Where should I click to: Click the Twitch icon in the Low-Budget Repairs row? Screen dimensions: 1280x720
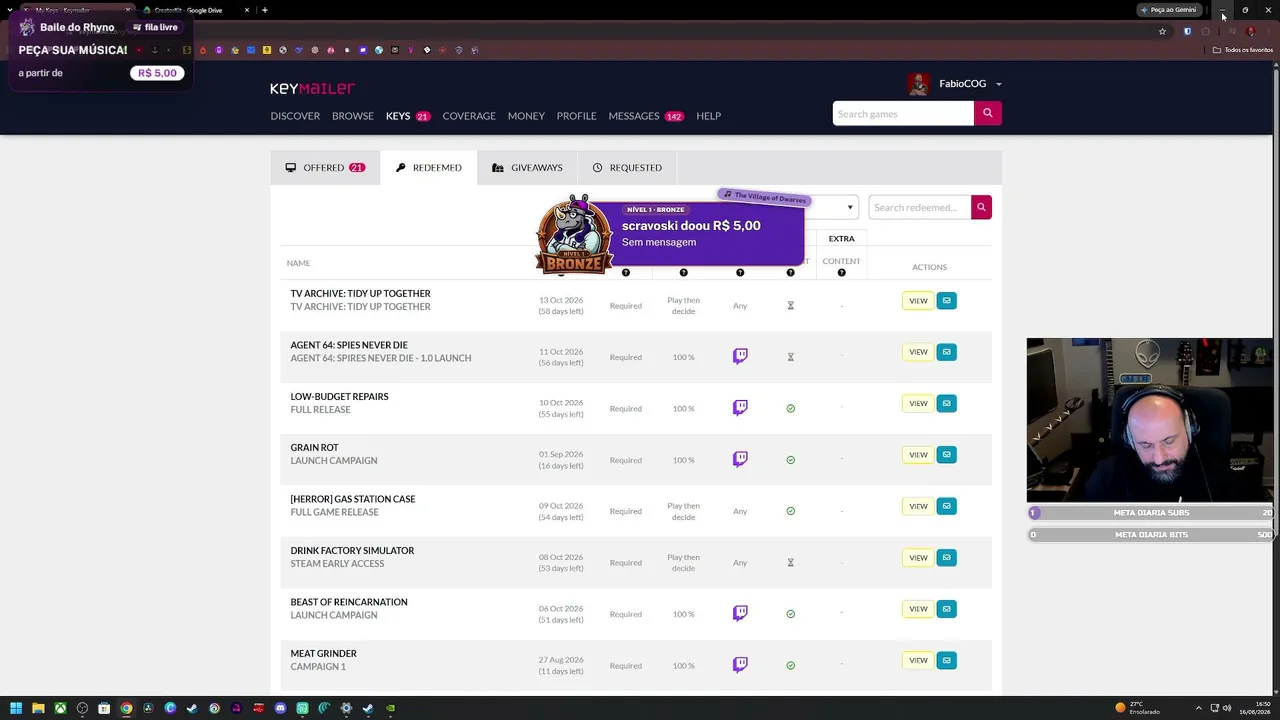tap(740, 407)
